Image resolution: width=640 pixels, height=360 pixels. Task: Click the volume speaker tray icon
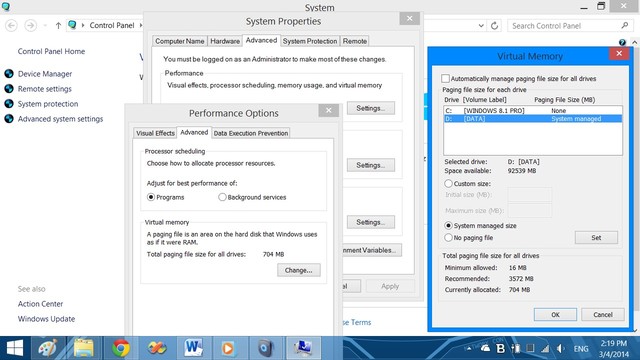pos(560,349)
